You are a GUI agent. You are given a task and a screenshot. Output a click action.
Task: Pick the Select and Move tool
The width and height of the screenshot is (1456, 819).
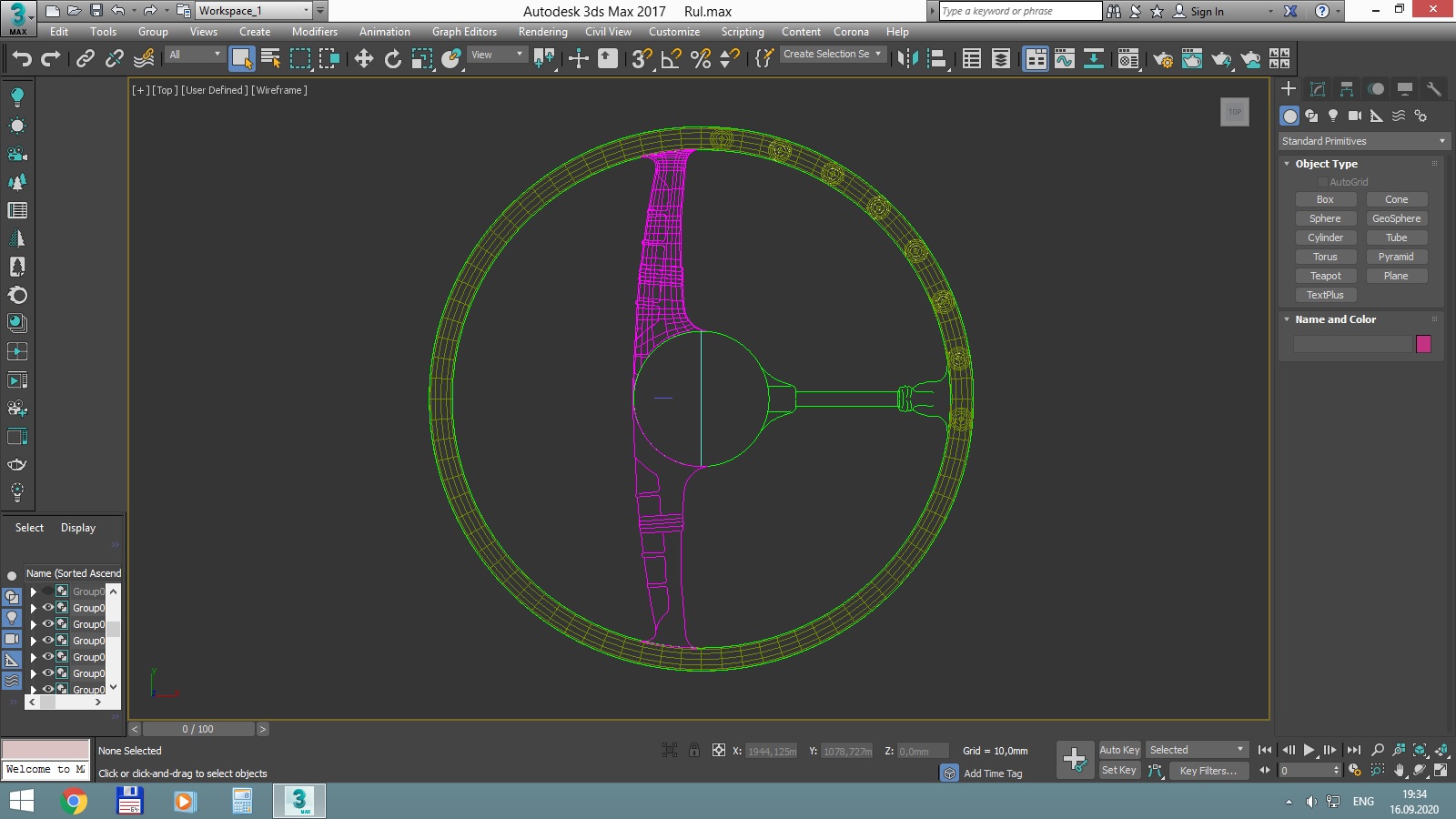363,59
